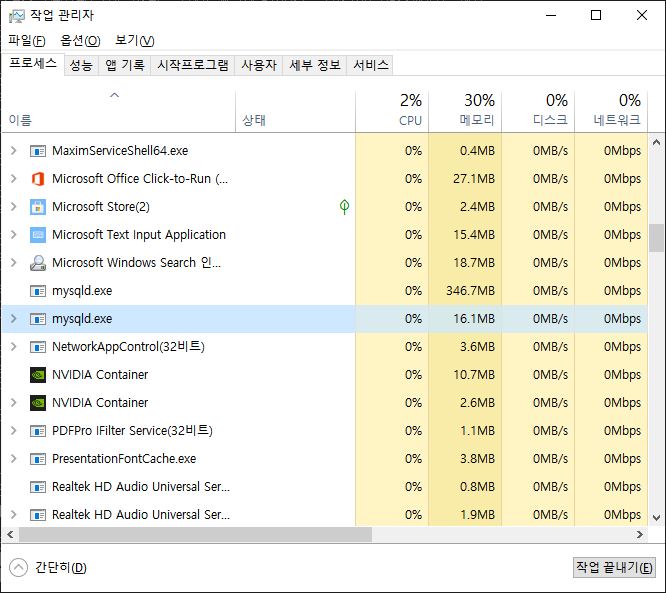Screen dimensions: 666x593
Task: Click the NetworkAppControl process icon
Action: tap(38, 347)
